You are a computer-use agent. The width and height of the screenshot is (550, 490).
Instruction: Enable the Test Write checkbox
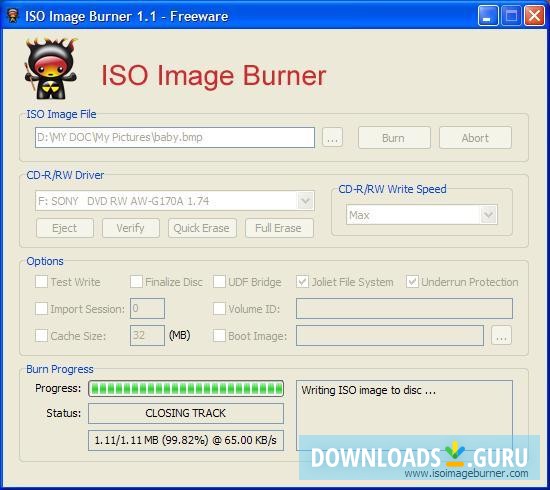pos(41,282)
